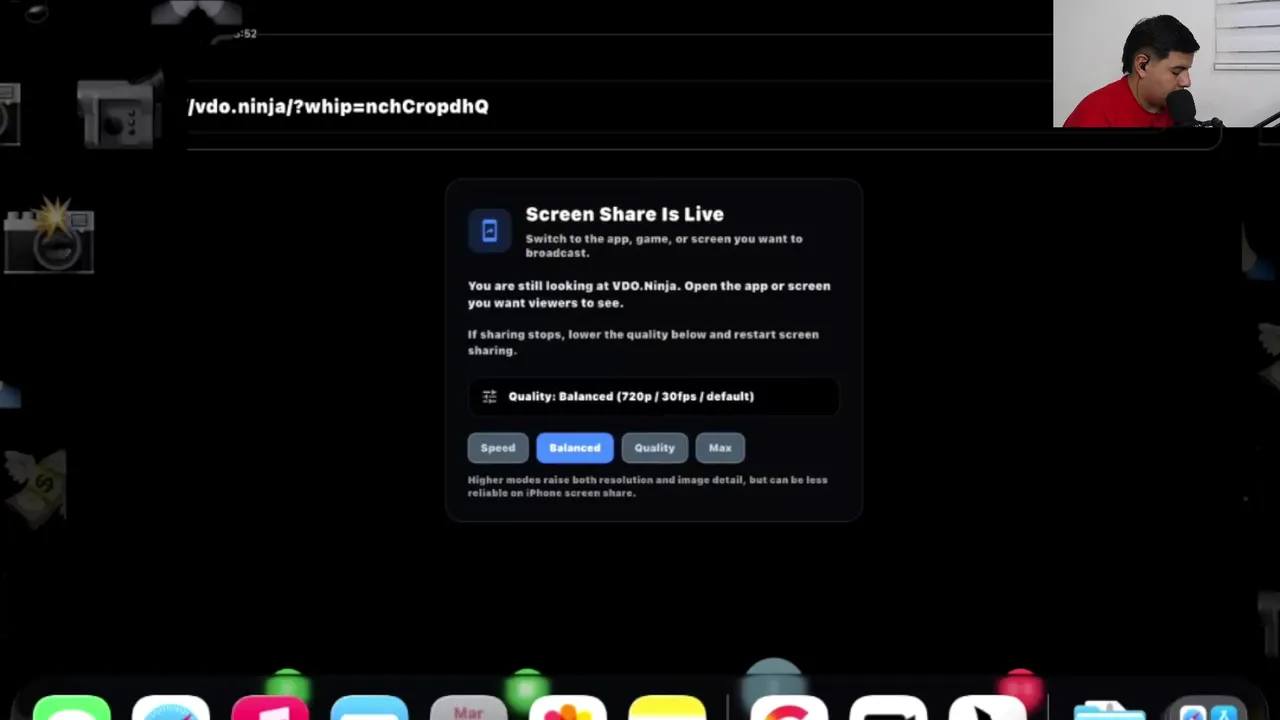Select Balanced quality mode
The width and height of the screenshot is (1280, 720).
pyautogui.click(x=575, y=448)
